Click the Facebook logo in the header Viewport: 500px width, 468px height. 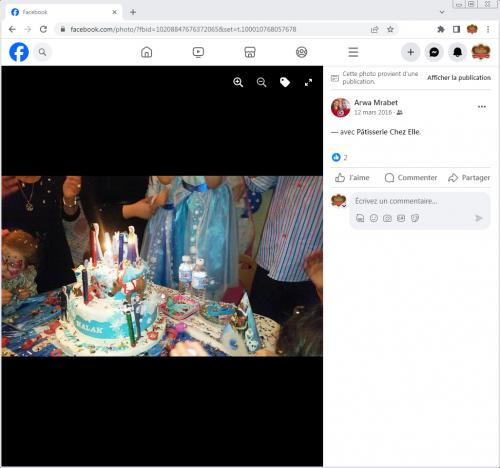[x=19, y=52]
